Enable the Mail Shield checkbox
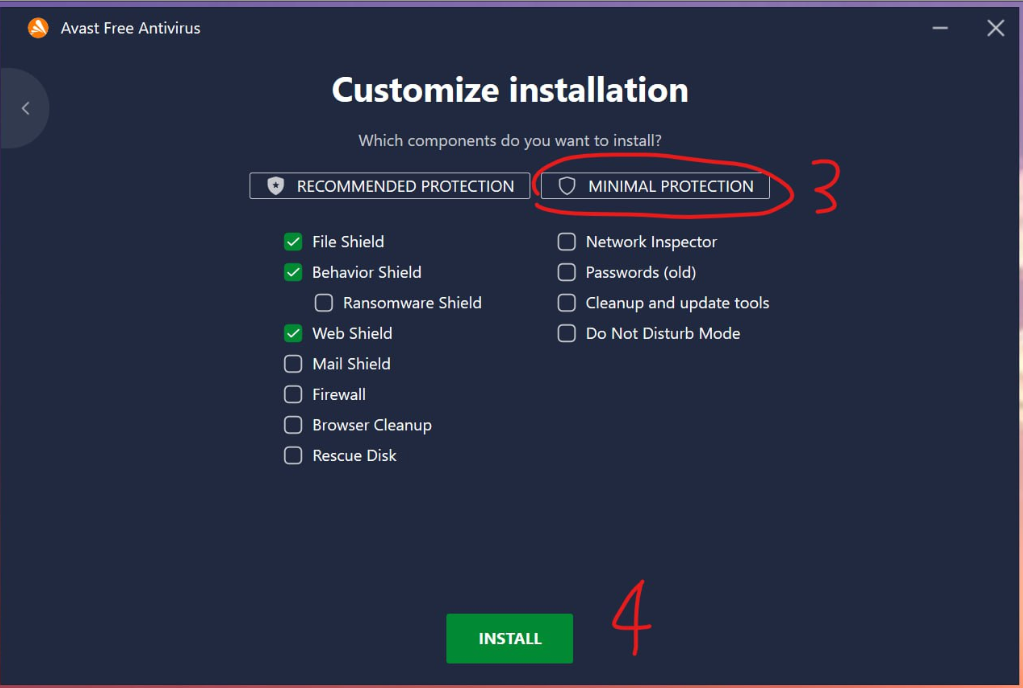 293,364
